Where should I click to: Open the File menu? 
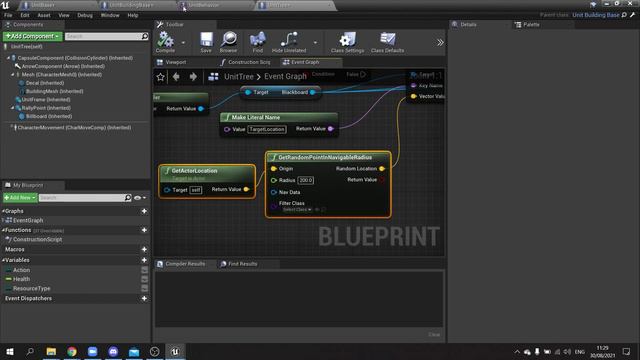(8, 15)
